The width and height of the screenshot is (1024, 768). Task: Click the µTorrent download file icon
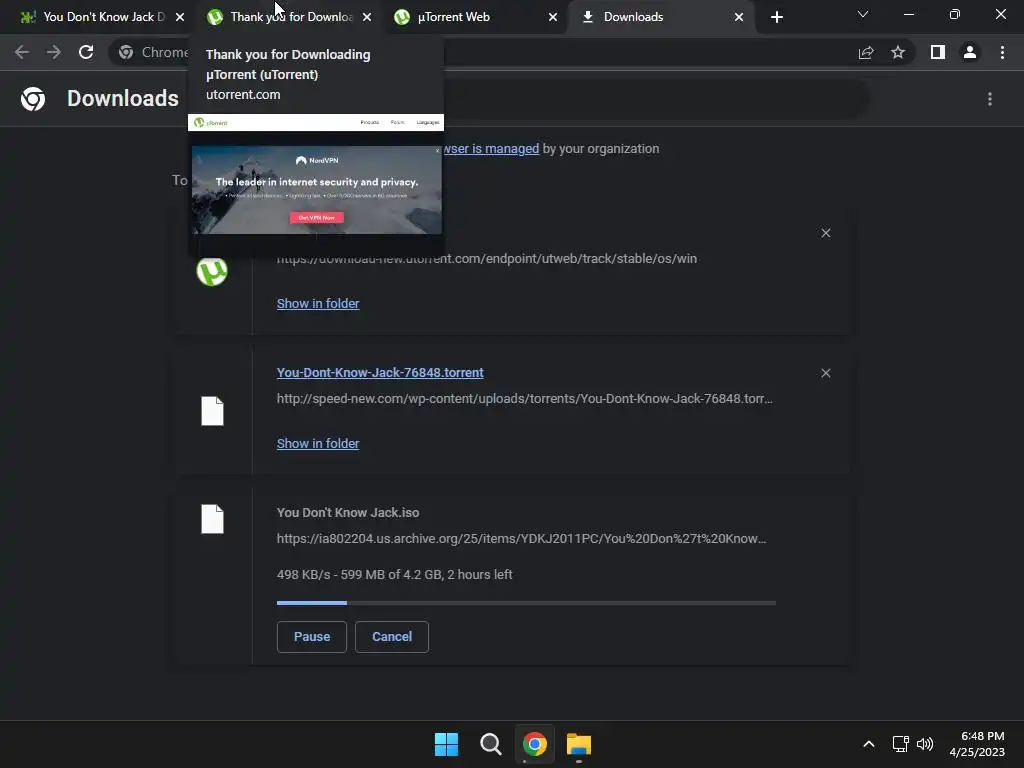tap(212, 271)
